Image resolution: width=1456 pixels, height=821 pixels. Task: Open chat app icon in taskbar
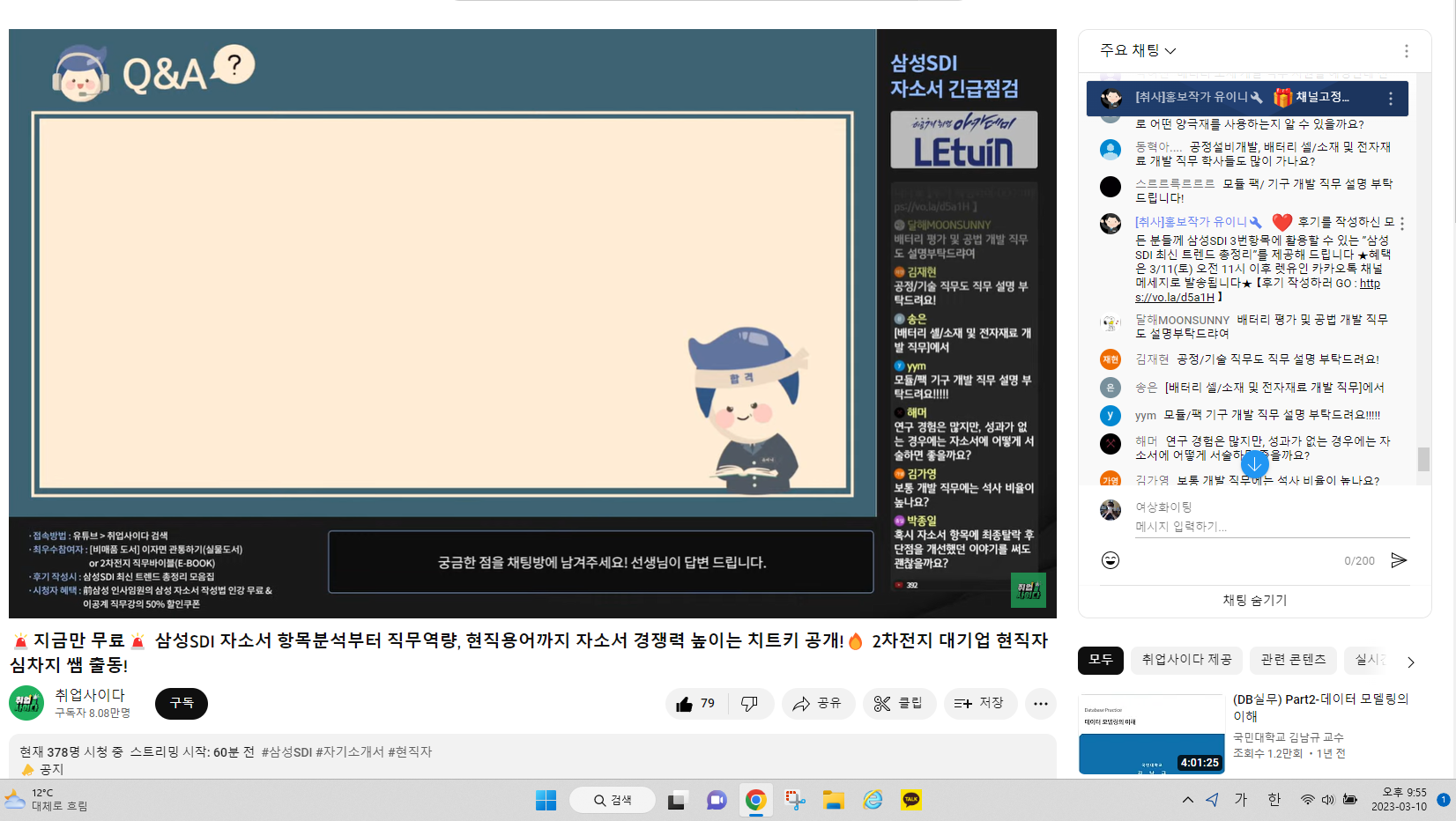pos(716,800)
